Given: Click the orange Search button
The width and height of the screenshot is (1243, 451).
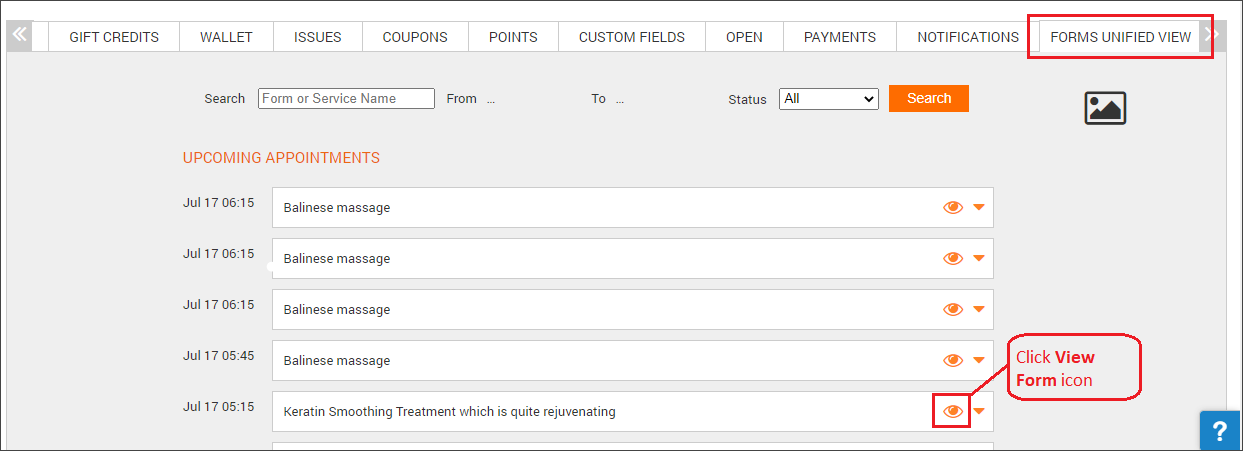Looking at the screenshot, I should coord(929,98).
